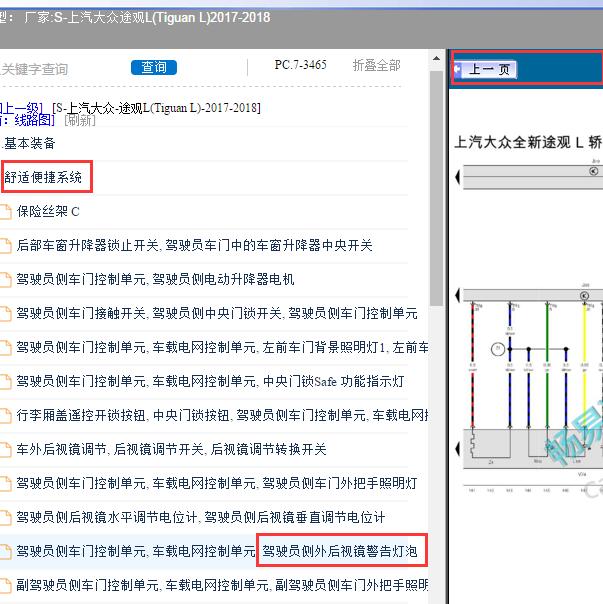Click second left arrow marker in wiring diagram
This screenshot has height=604, width=603.
458,295
